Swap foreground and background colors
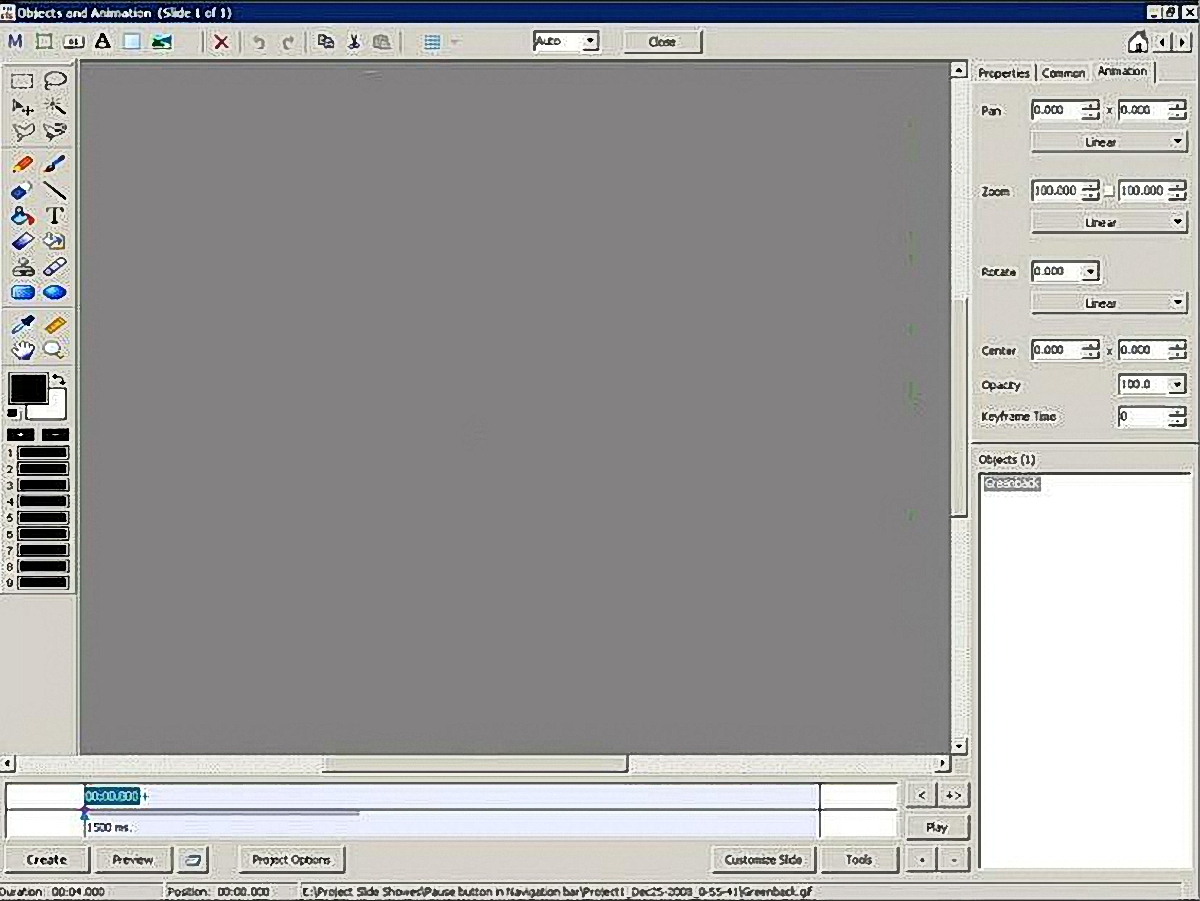This screenshot has width=1200, height=901. click(x=59, y=380)
